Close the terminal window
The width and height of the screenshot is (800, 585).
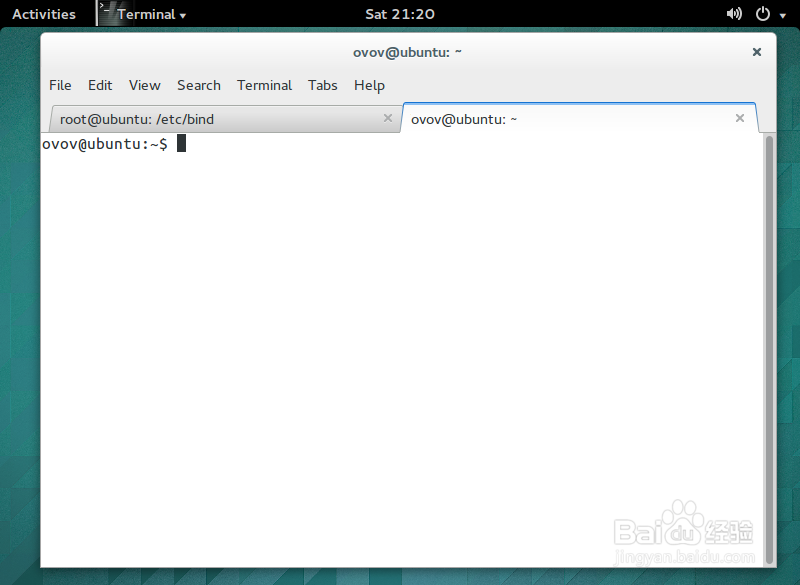(757, 52)
